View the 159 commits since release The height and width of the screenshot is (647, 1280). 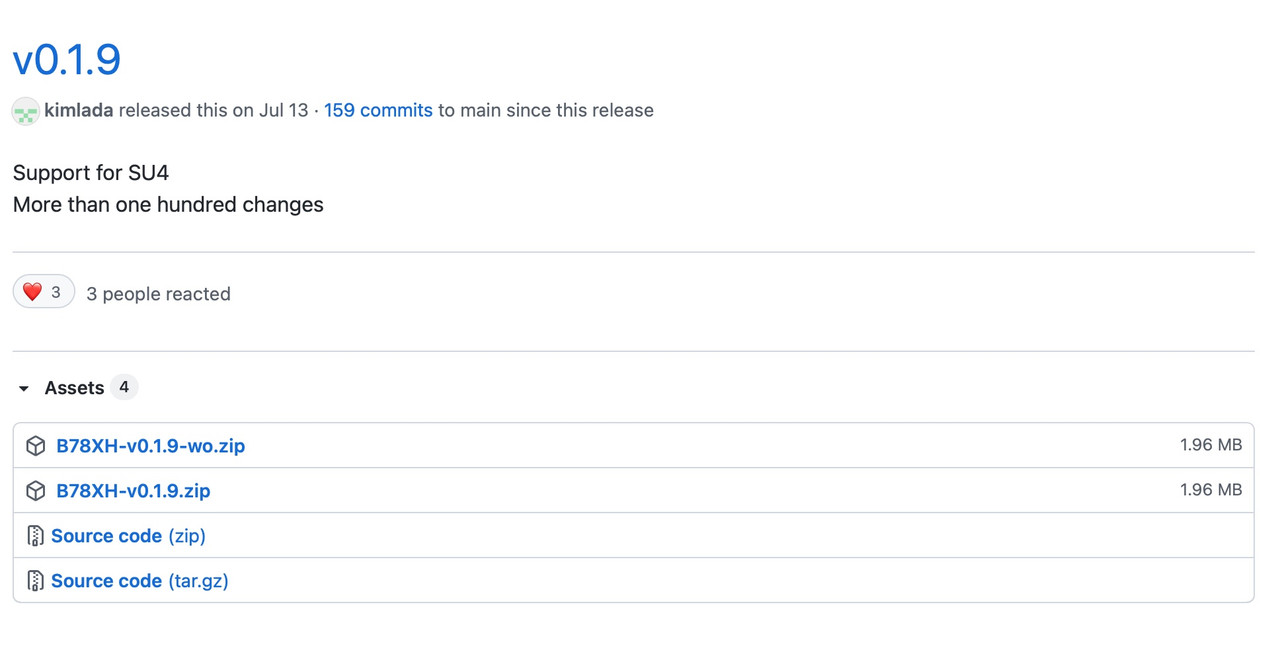tap(378, 110)
